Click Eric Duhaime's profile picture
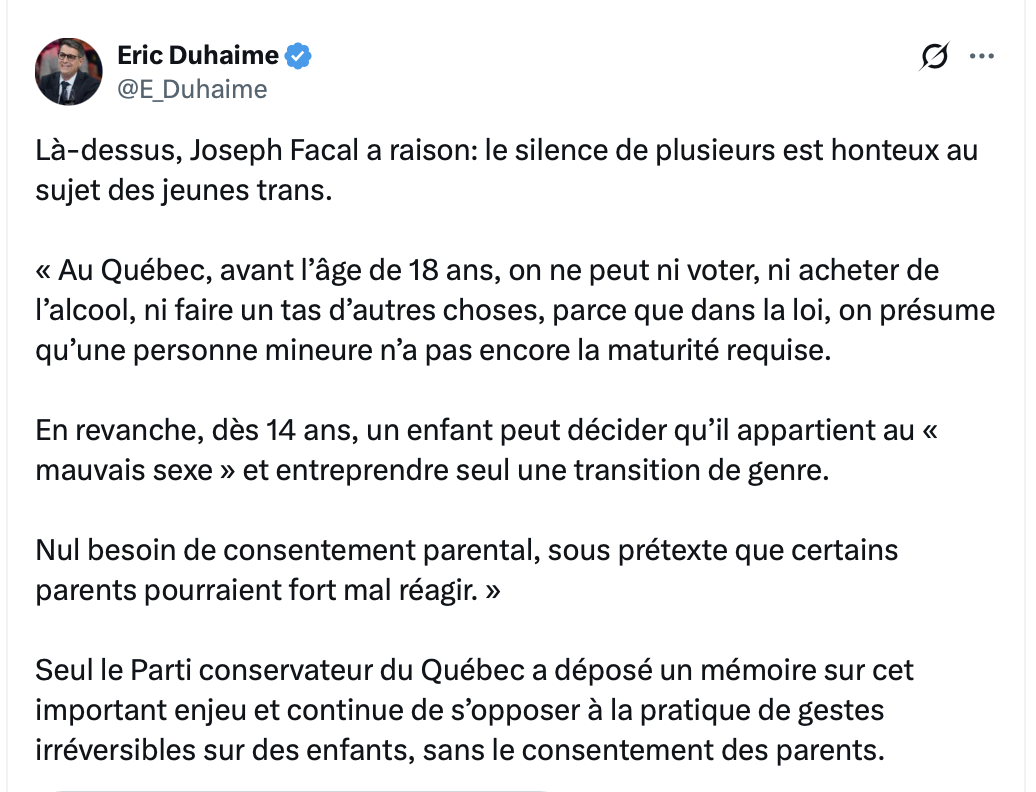 click(x=69, y=72)
